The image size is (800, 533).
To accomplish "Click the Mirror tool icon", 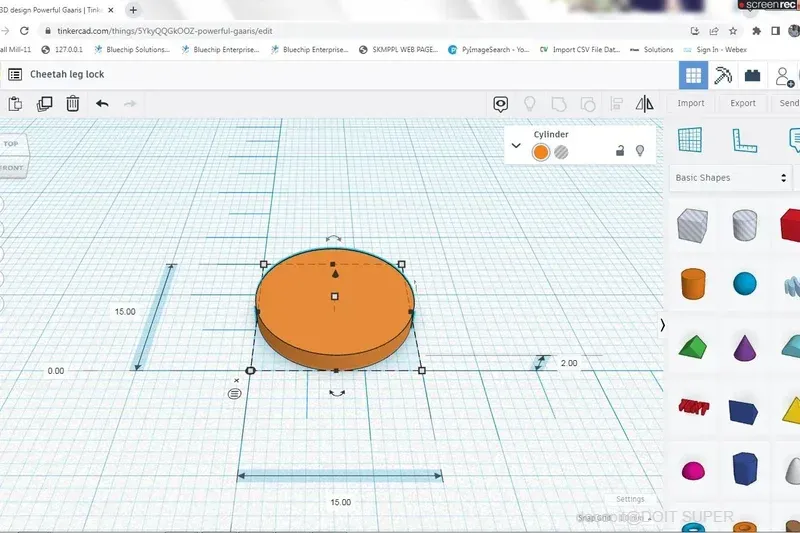I will [644, 104].
